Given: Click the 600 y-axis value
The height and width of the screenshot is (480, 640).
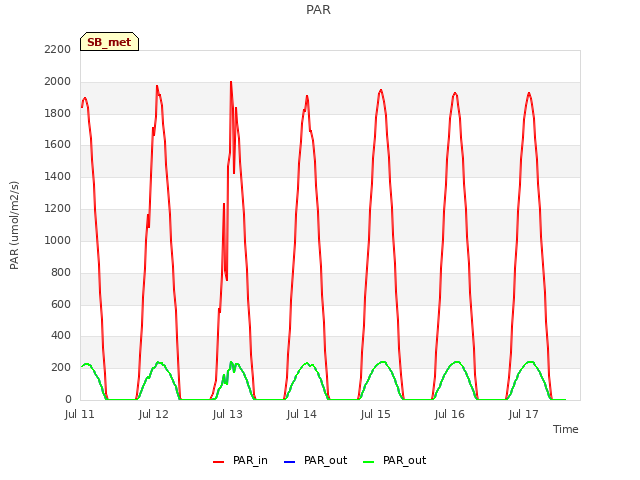Looking at the screenshot, I should (61, 304).
